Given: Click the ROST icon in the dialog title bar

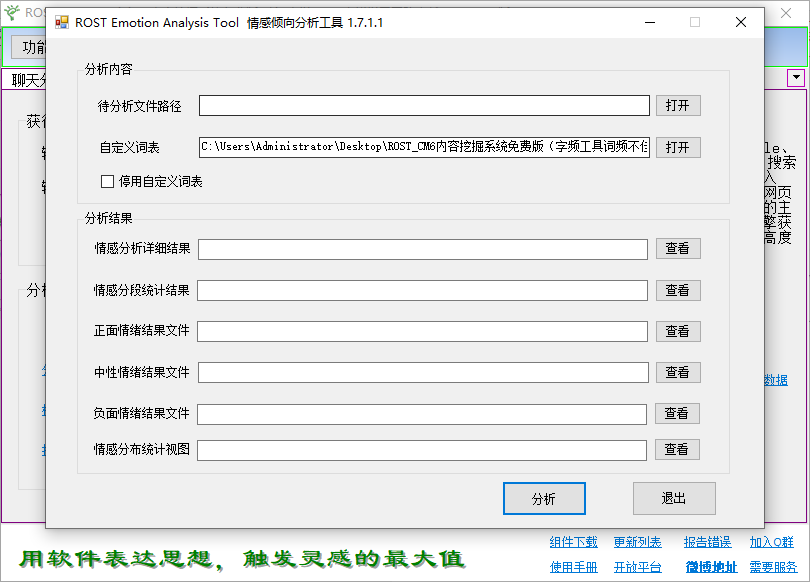Looking at the screenshot, I should [61, 22].
